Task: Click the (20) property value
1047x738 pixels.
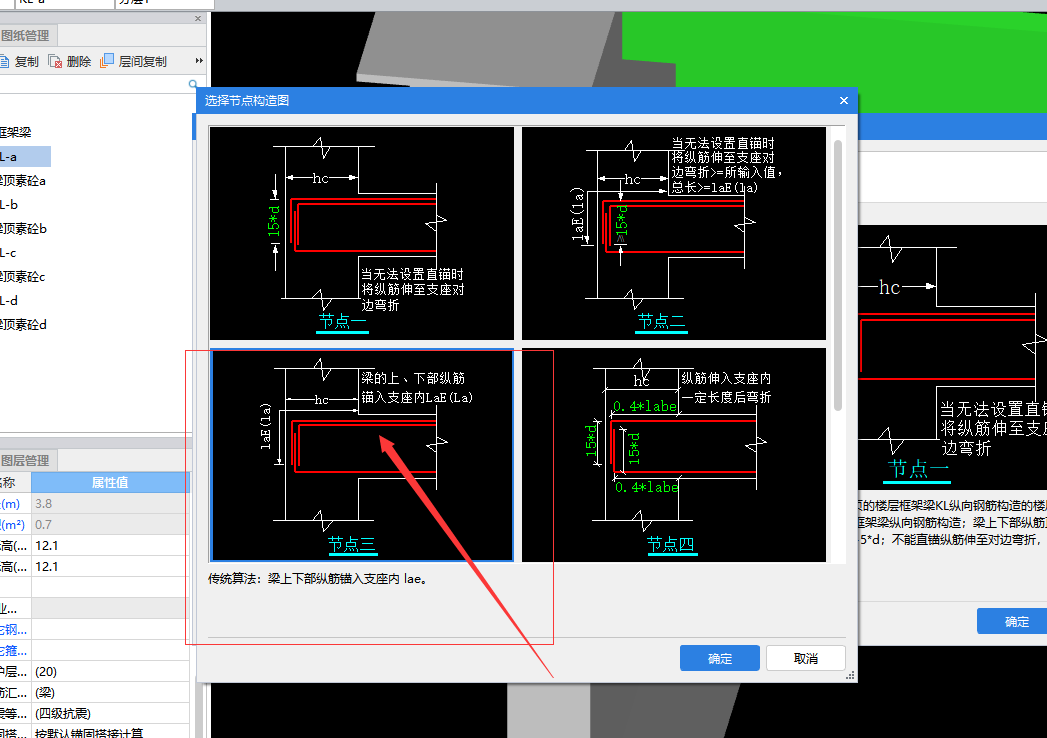Action: pyautogui.click(x=110, y=672)
